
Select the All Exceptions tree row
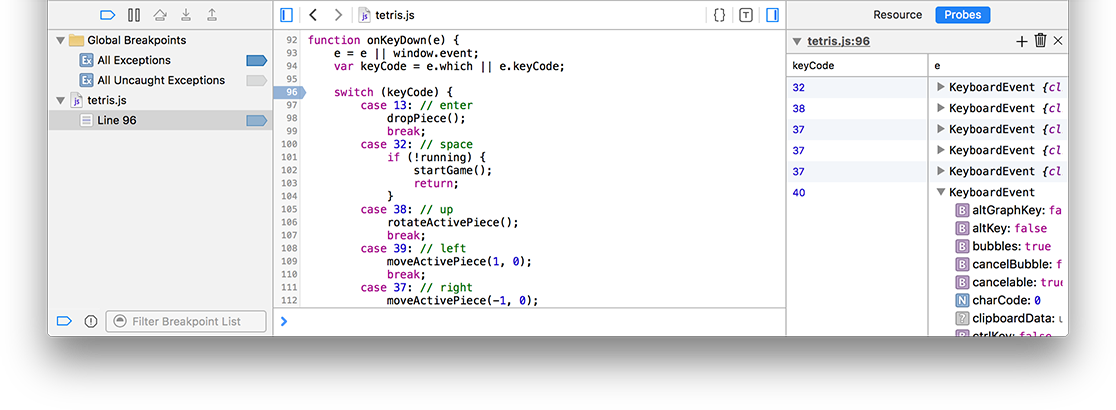coord(160,61)
